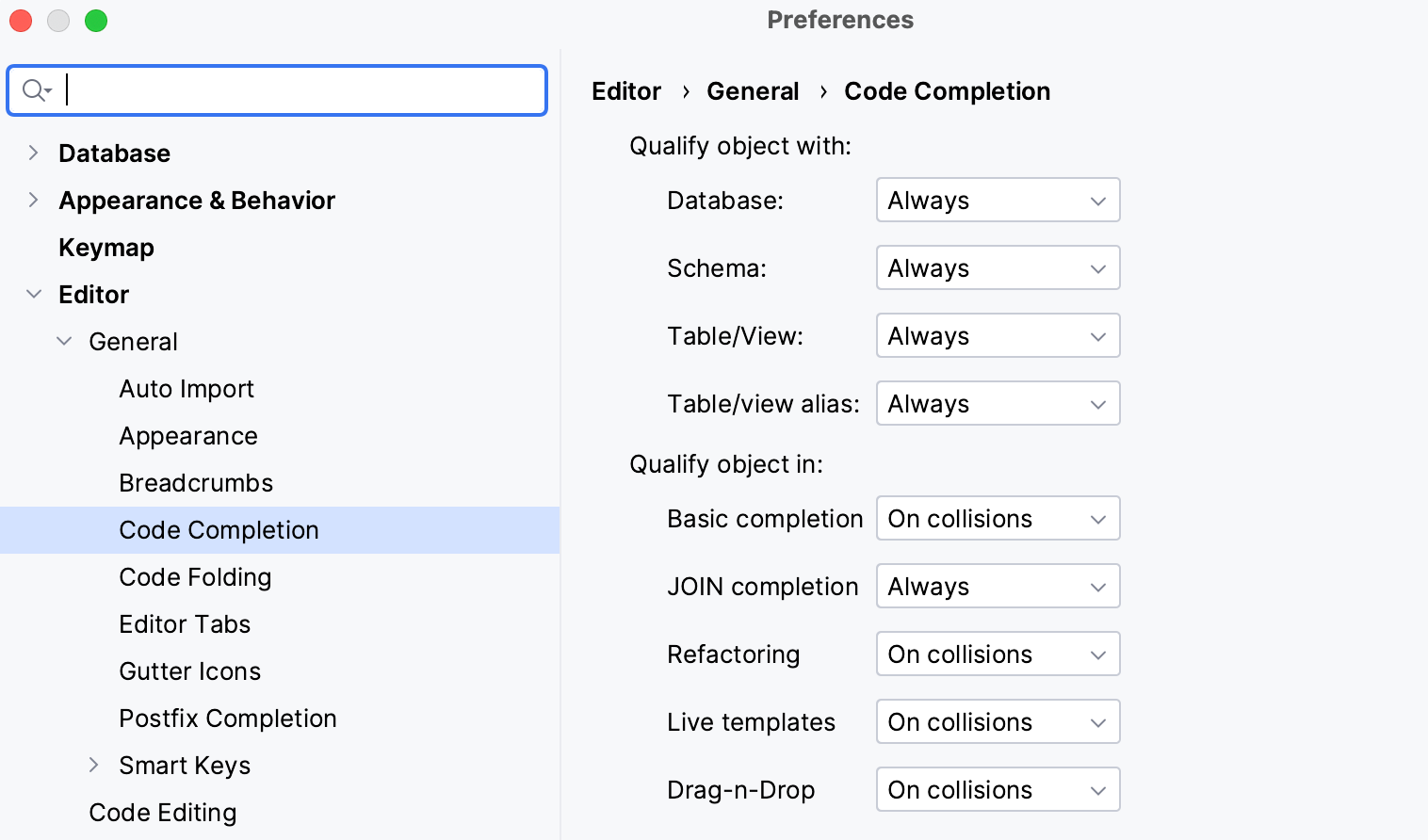Open Basic completion dropdown
Screen dimensions: 1428x840
[997, 519]
